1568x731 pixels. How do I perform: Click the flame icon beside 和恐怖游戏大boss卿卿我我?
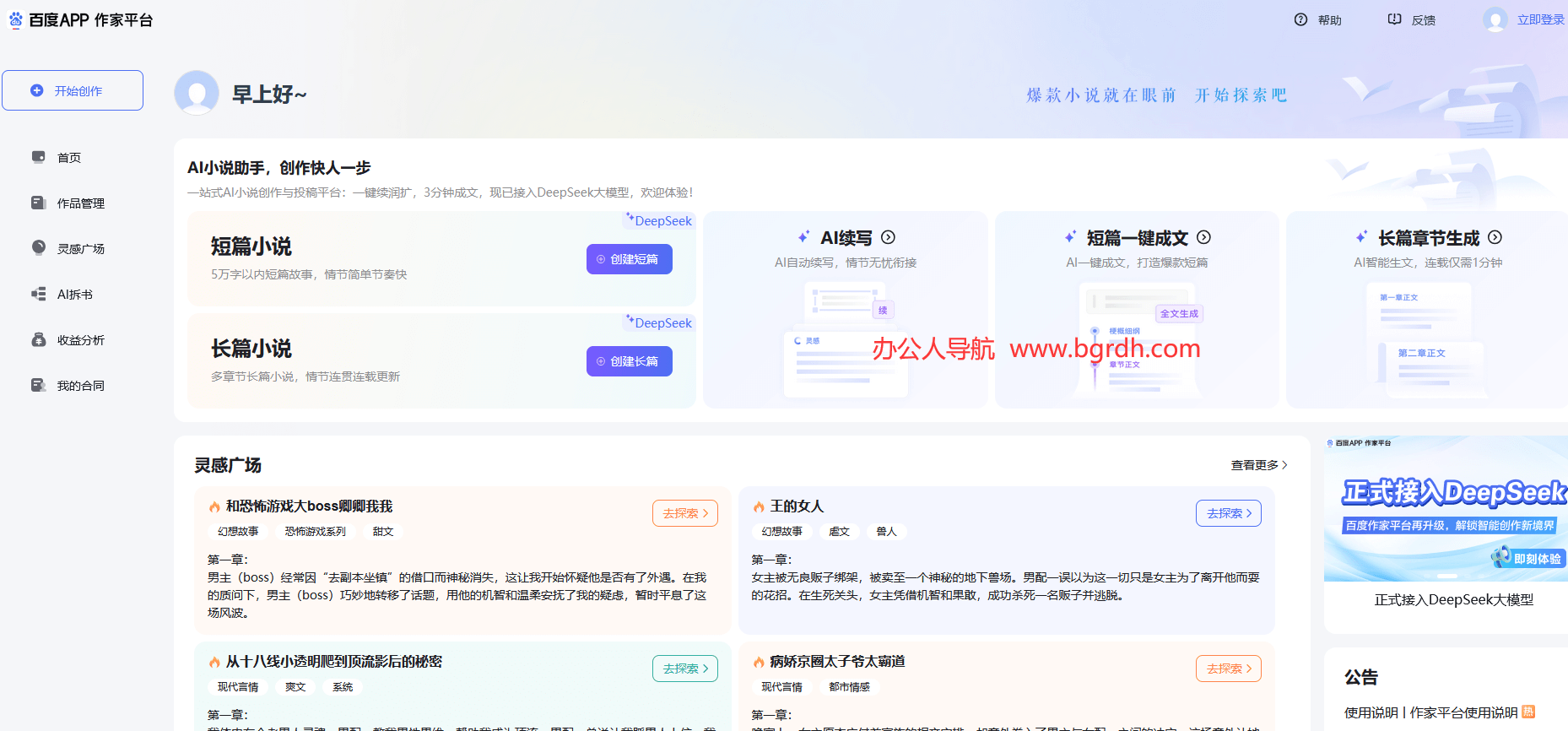[214, 506]
